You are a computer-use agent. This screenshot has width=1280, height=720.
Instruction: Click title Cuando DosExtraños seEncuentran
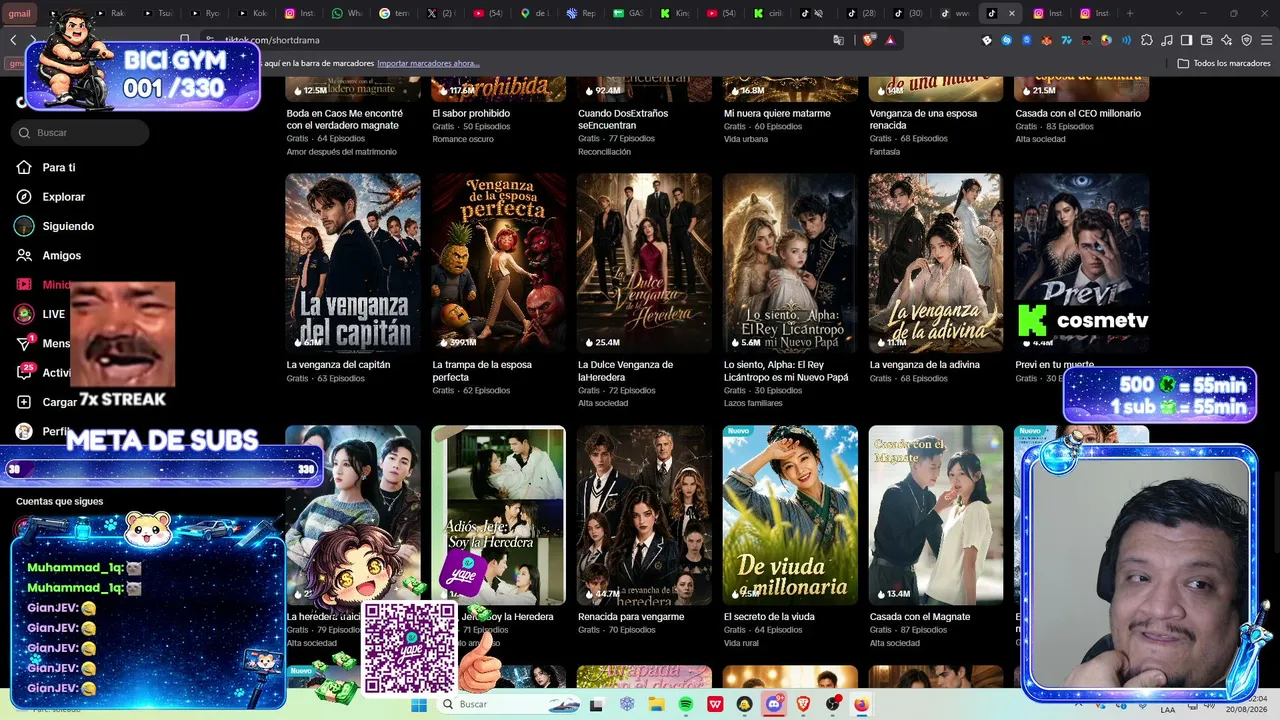(623, 119)
